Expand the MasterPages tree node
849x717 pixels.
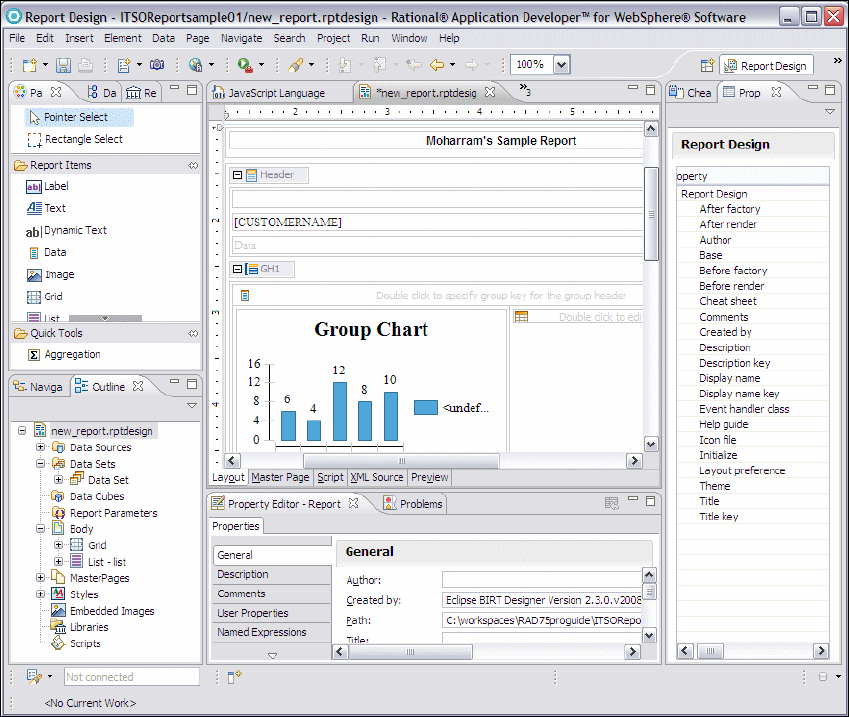pyautogui.click(x=41, y=578)
